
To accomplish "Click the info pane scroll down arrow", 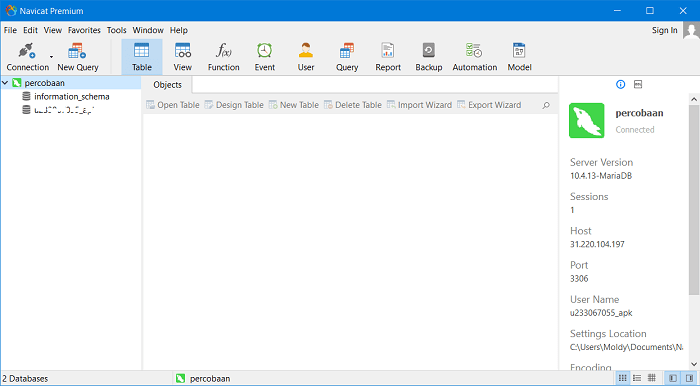I will click(693, 364).
